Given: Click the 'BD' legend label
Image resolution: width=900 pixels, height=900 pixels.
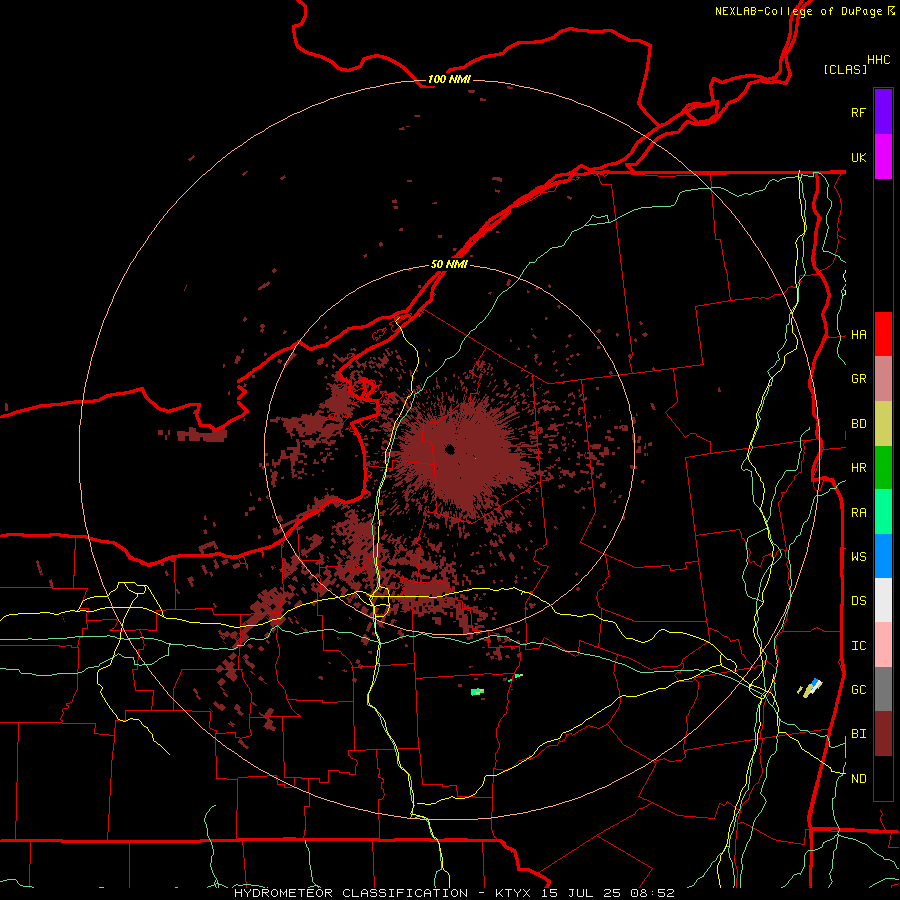Looking at the screenshot, I should click(x=858, y=424).
